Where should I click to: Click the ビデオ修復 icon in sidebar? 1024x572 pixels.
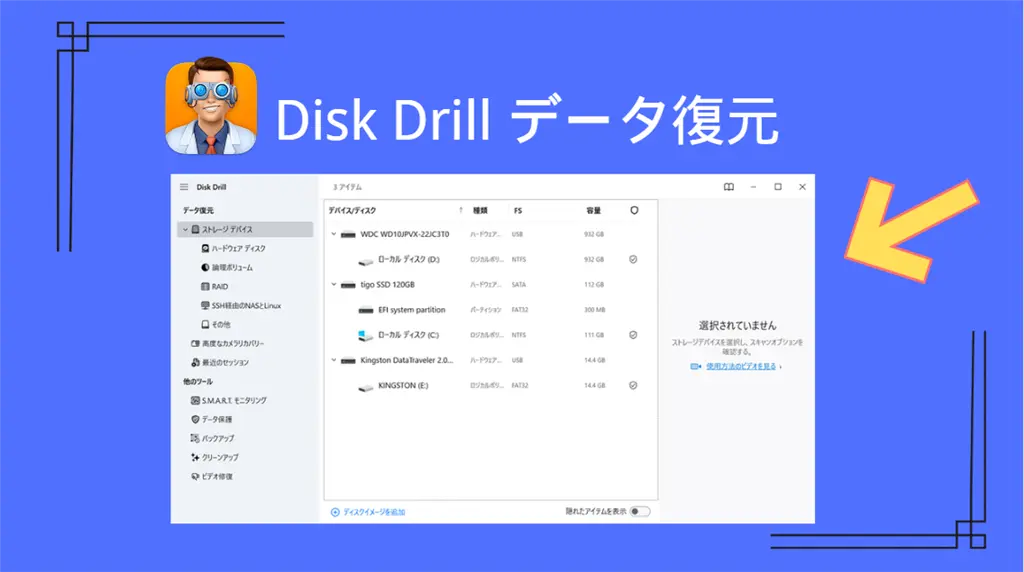pos(195,476)
